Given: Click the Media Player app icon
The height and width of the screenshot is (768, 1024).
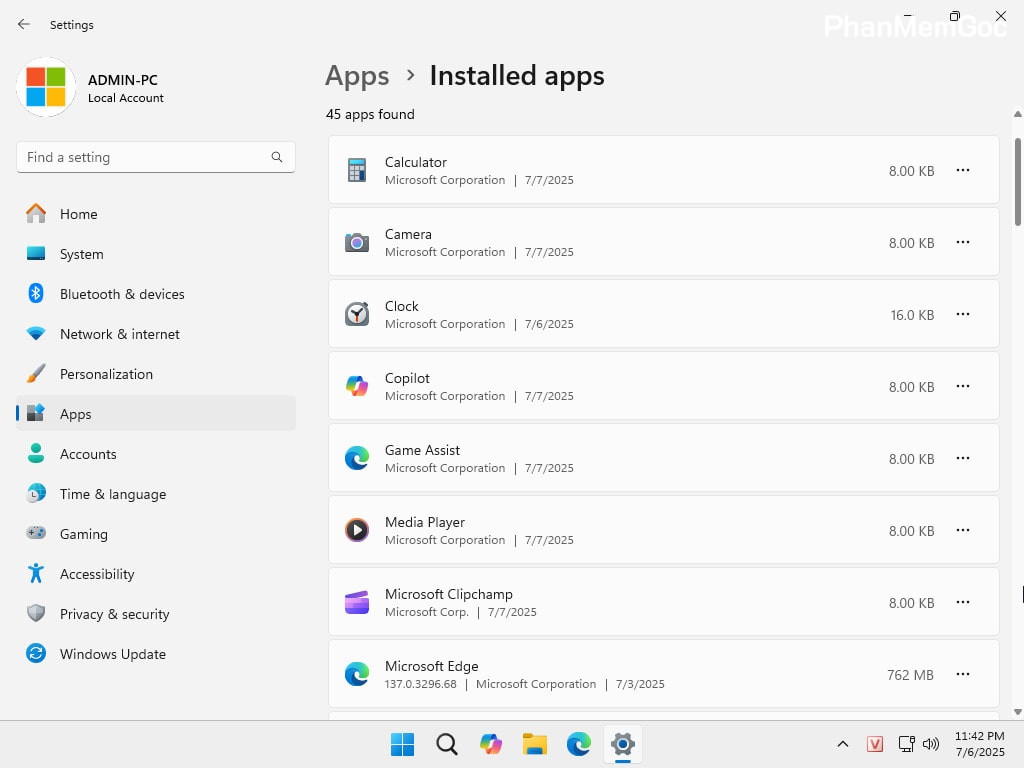Looking at the screenshot, I should click(357, 530).
